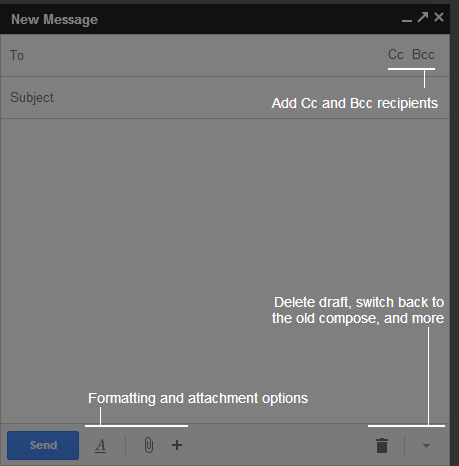Image resolution: width=459 pixels, height=466 pixels.
Task: Open the plus insert options icon
Action: click(x=177, y=445)
